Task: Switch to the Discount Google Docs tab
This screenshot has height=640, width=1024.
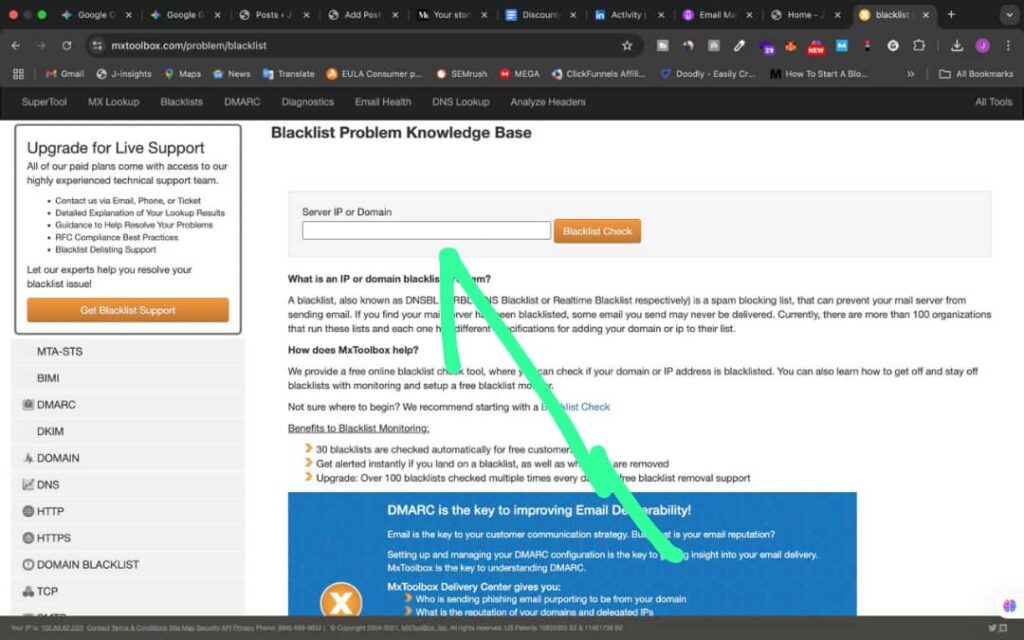Action: [541, 14]
